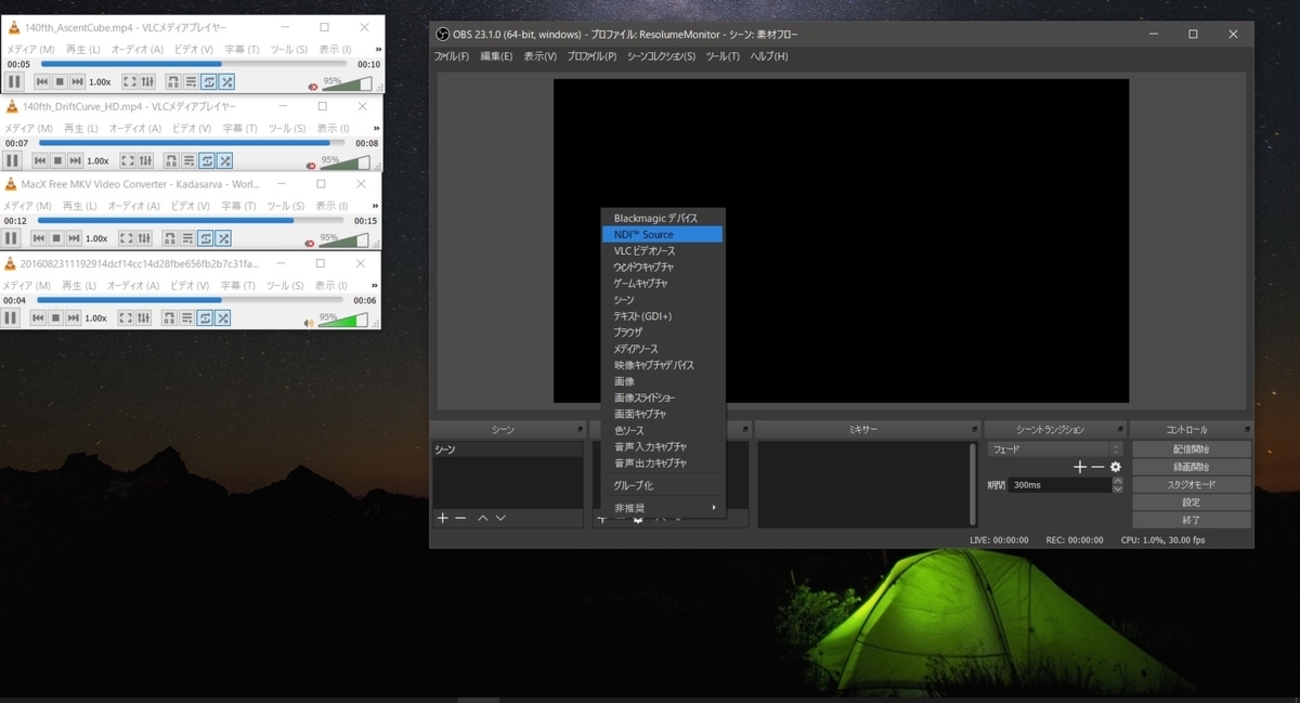1300x703 pixels.
Task: Toggle fullscreen in the AscentCube VLC window
Action: coord(130,82)
